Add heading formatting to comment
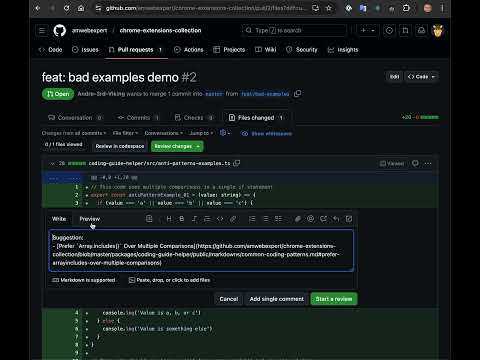Image resolution: width=480 pixels, height=360 pixels. tap(169, 219)
